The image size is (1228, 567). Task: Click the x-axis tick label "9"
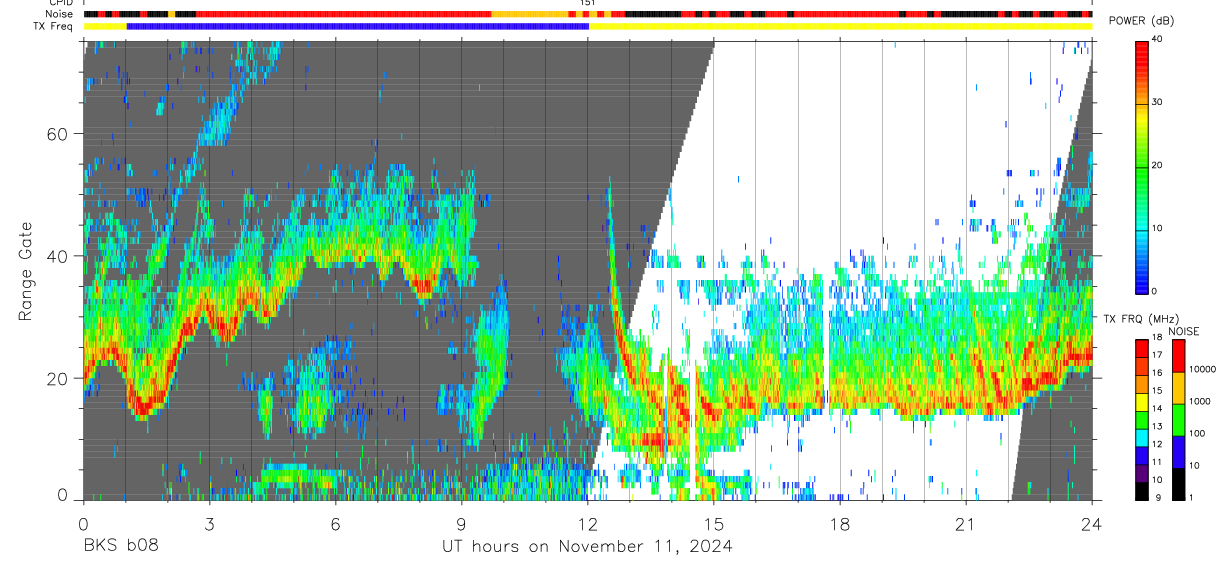pos(461,523)
